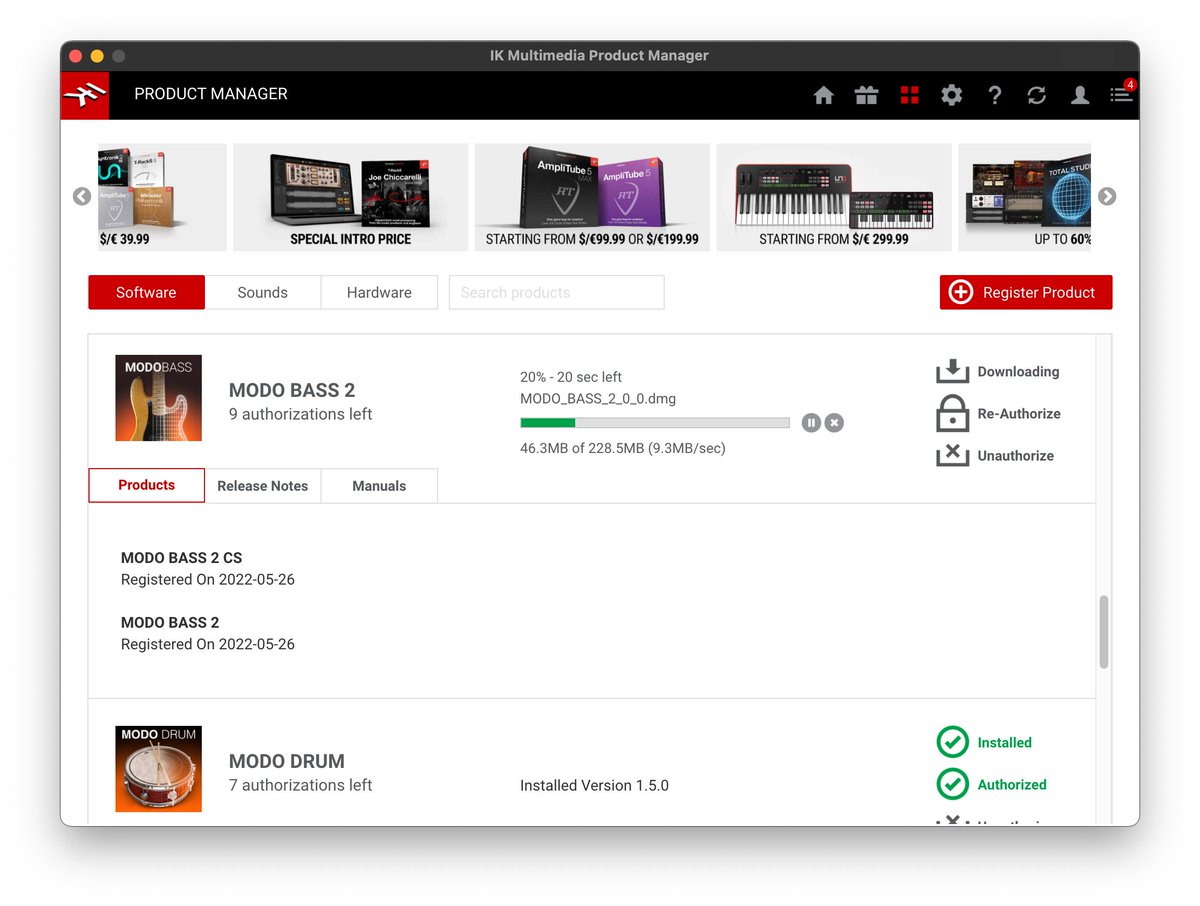Click the MODO BASS 2 CS entry

pyautogui.click(x=181, y=558)
